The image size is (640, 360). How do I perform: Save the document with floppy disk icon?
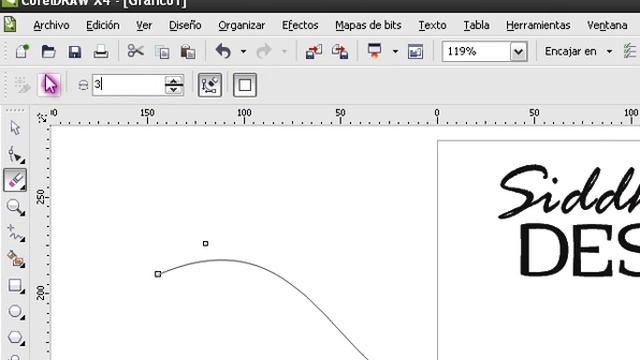75,52
